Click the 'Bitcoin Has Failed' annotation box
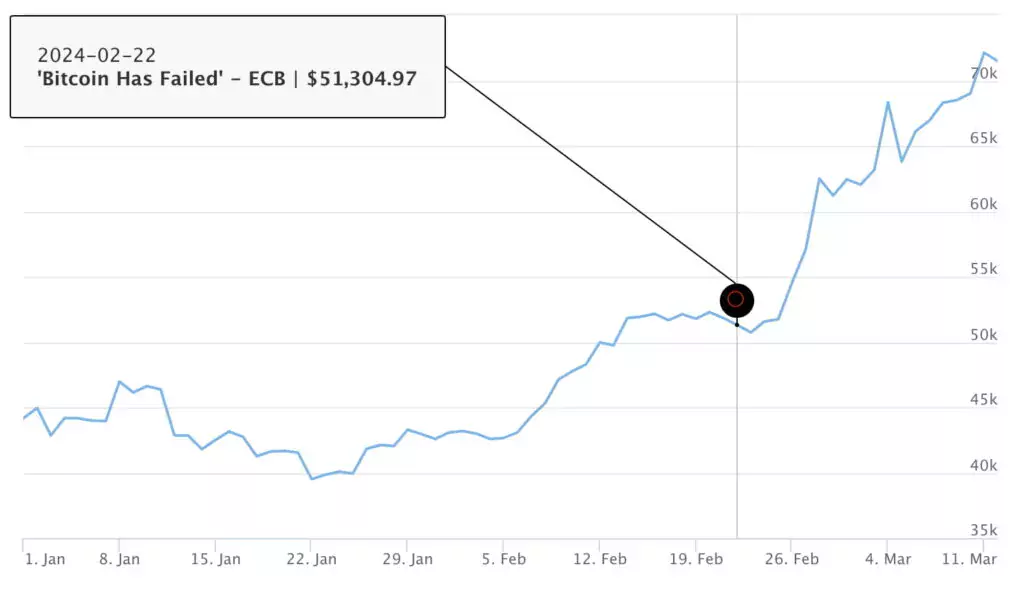The height and width of the screenshot is (589, 1024). 228,67
